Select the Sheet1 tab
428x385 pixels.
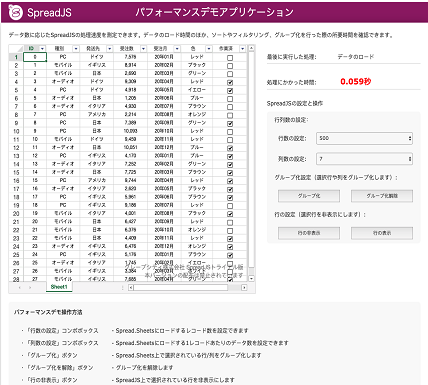coord(59,287)
